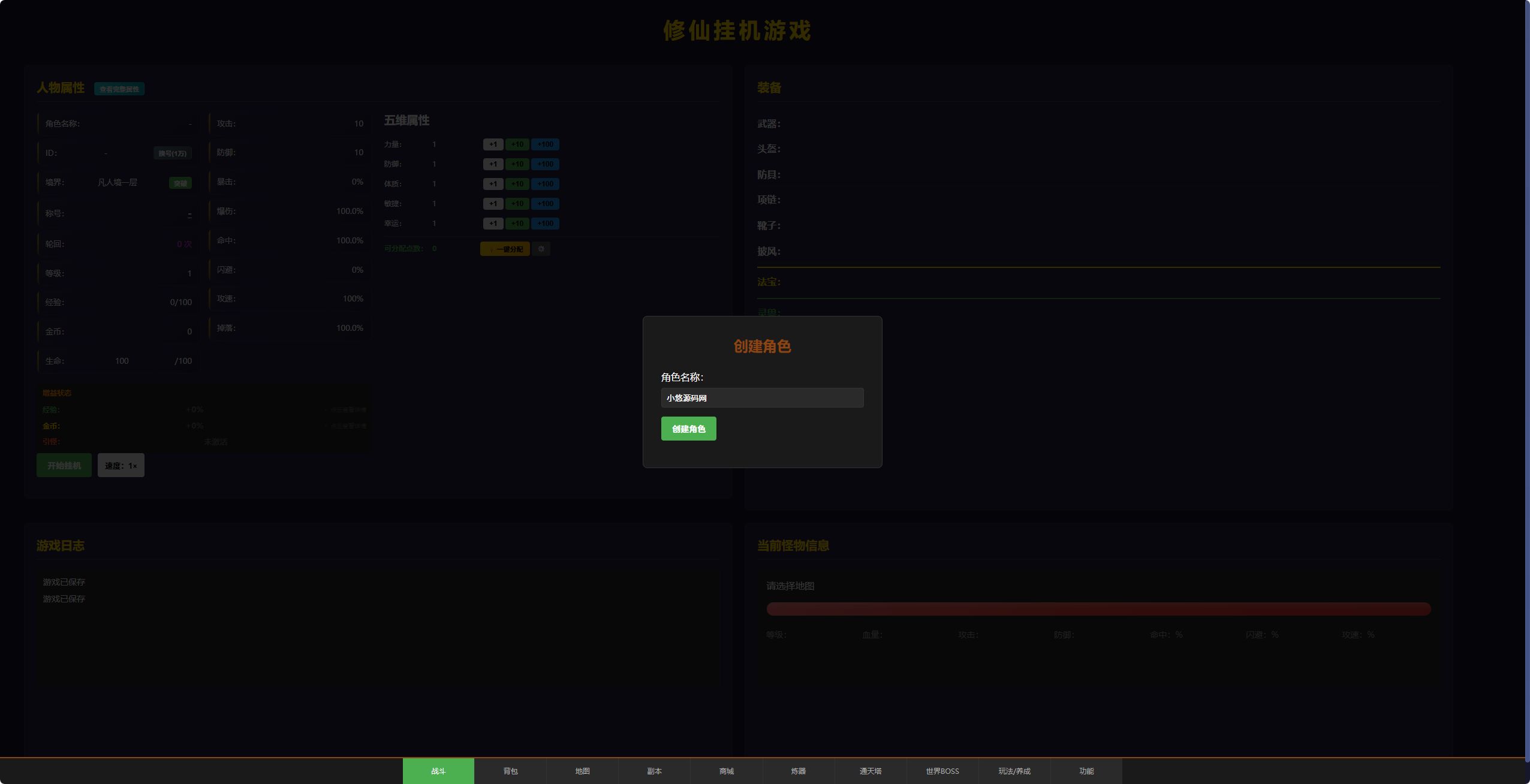This screenshot has width=1530, height=784.
Task: Open the 商城 tab
Action: coord(726,771)
